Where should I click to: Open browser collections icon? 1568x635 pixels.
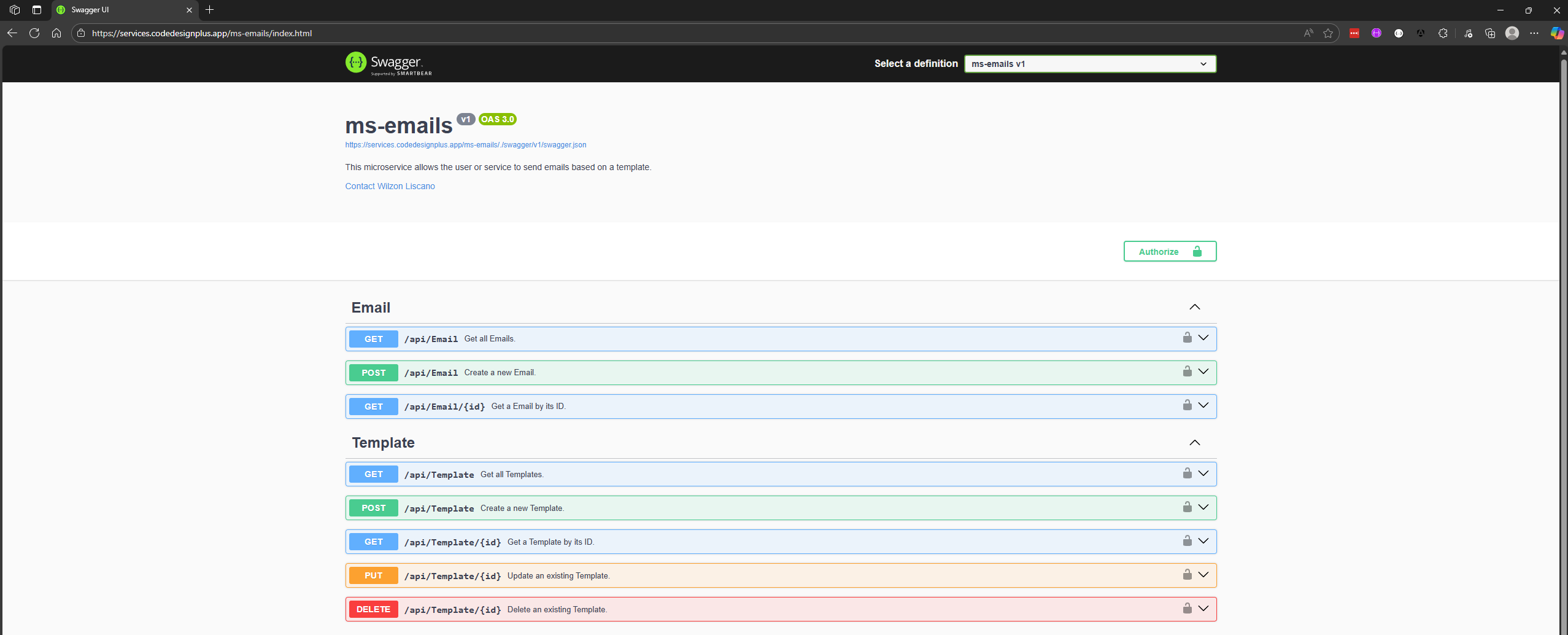[1490, 33]
